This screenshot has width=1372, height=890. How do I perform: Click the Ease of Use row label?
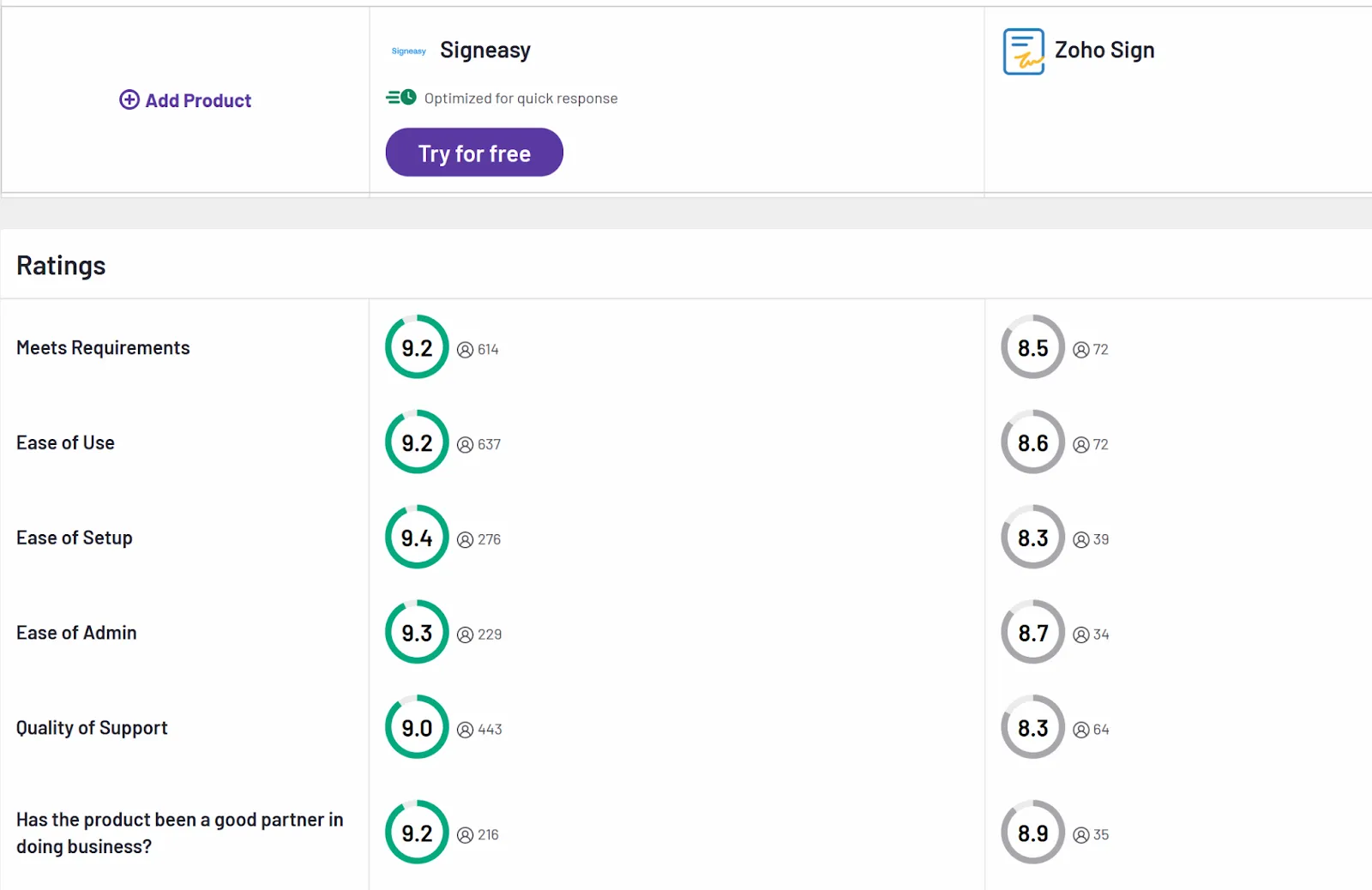pos(65,443)
